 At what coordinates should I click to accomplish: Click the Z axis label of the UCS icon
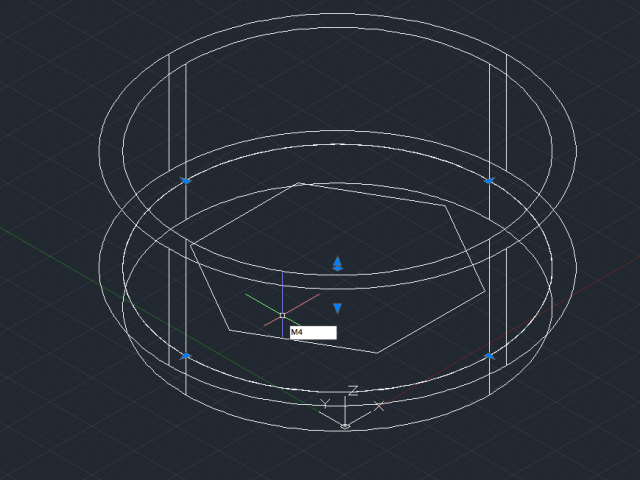[x=353, y=391]
